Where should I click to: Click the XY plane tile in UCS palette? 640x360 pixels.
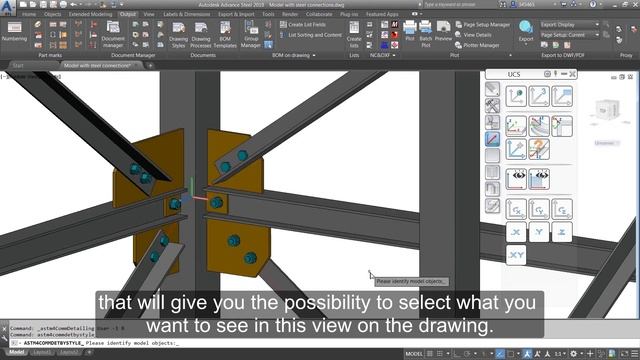(x=516, y=255)
